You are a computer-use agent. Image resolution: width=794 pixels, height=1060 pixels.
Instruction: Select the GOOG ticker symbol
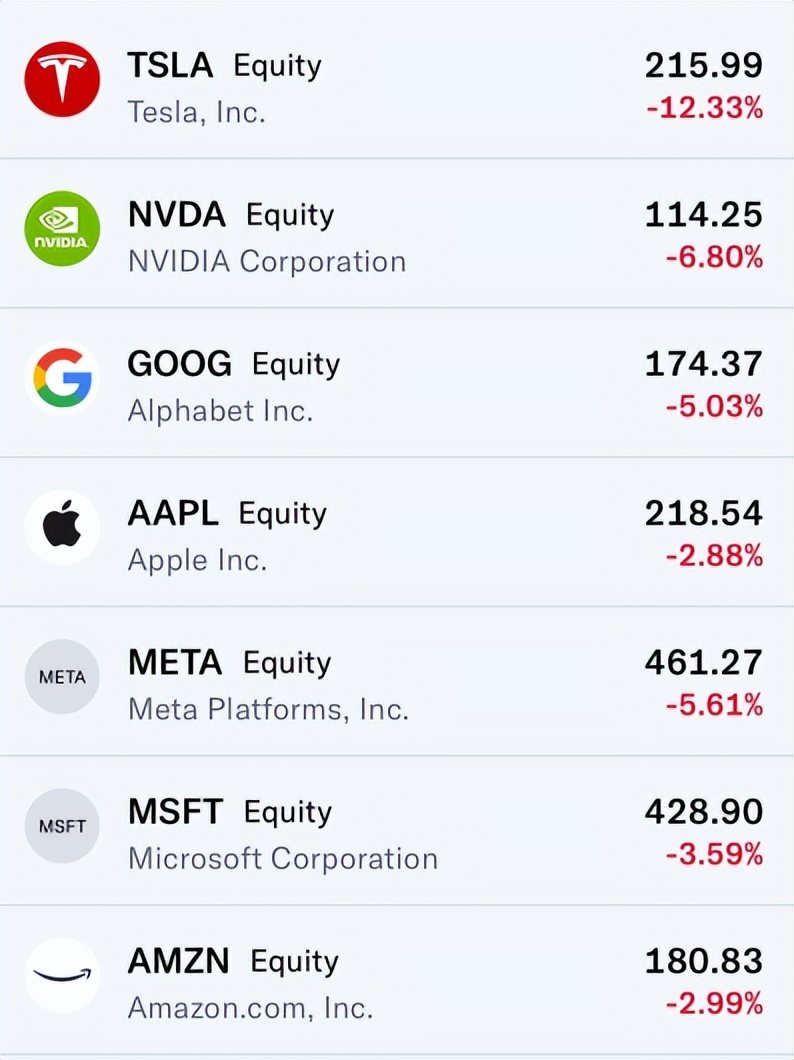point(179,364)
